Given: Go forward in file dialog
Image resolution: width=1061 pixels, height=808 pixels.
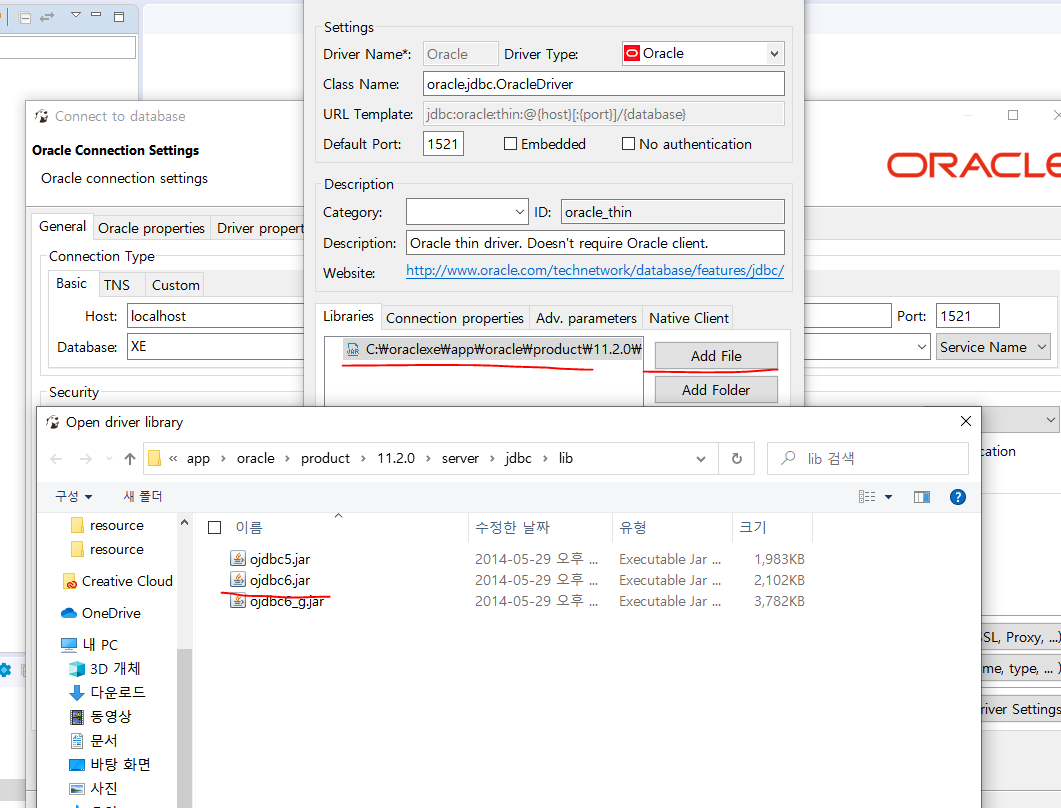Looking at the screenshot, I should coord(85,459).
